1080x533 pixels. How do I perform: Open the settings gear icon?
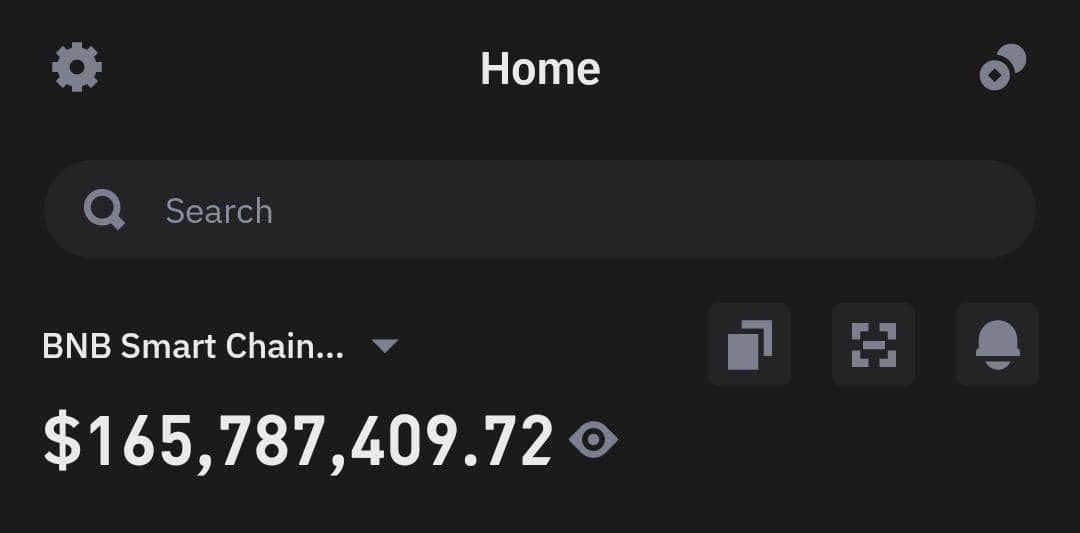pos(77,68)
